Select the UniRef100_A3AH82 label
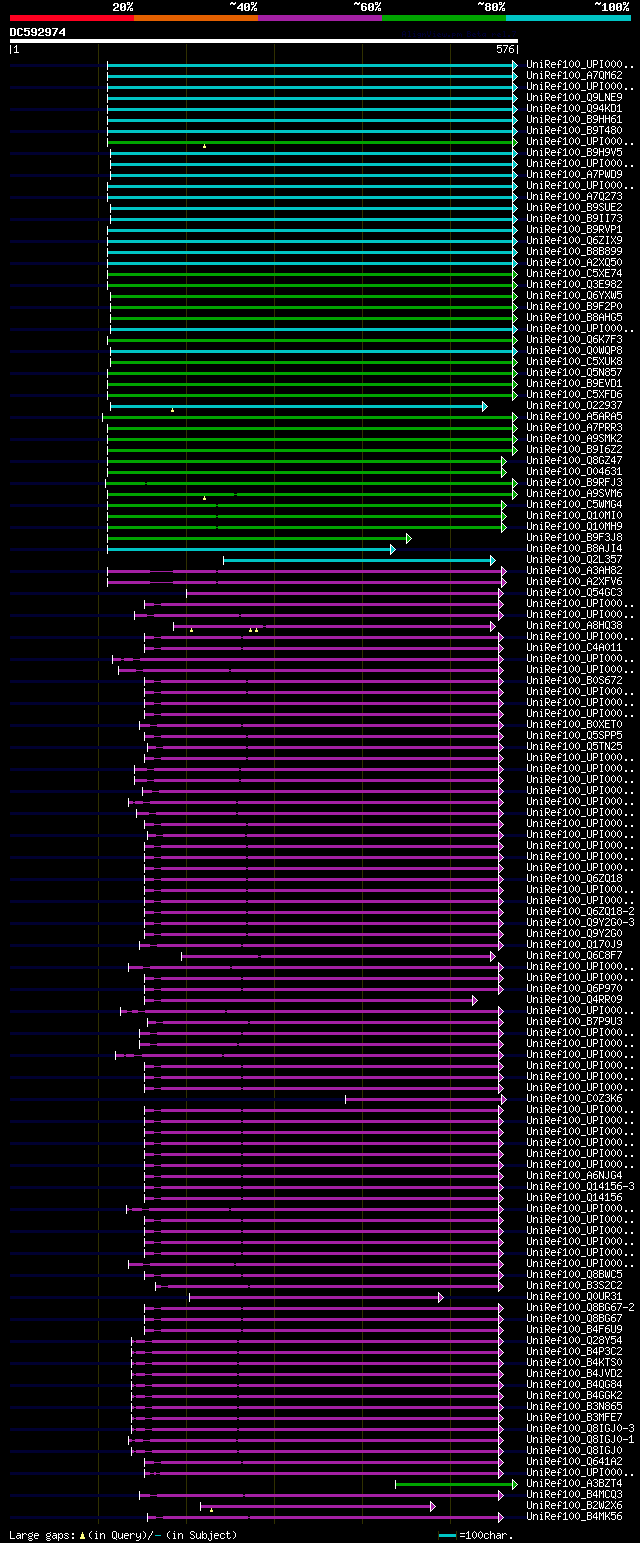Viewport: 640px width, 1543px height. pyautogui.click(x=574, y=570)
